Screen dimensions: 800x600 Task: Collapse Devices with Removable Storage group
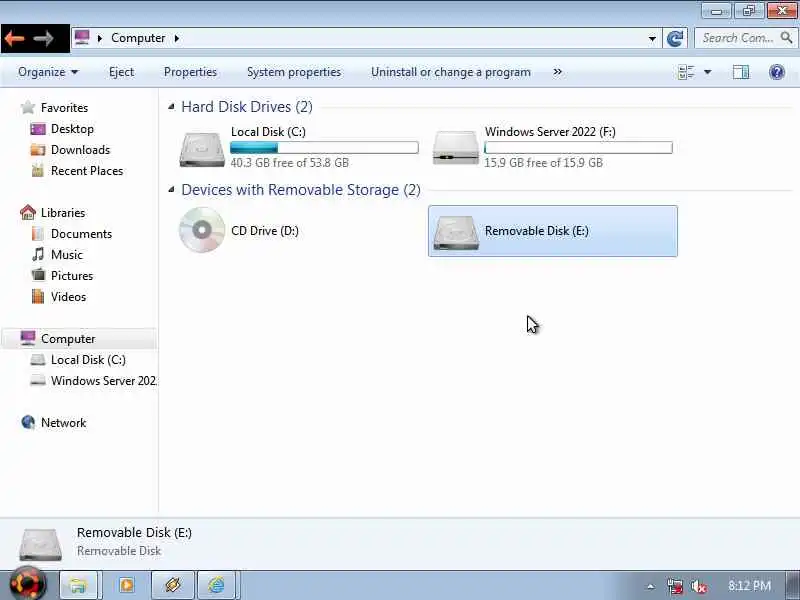click(171, 189)
